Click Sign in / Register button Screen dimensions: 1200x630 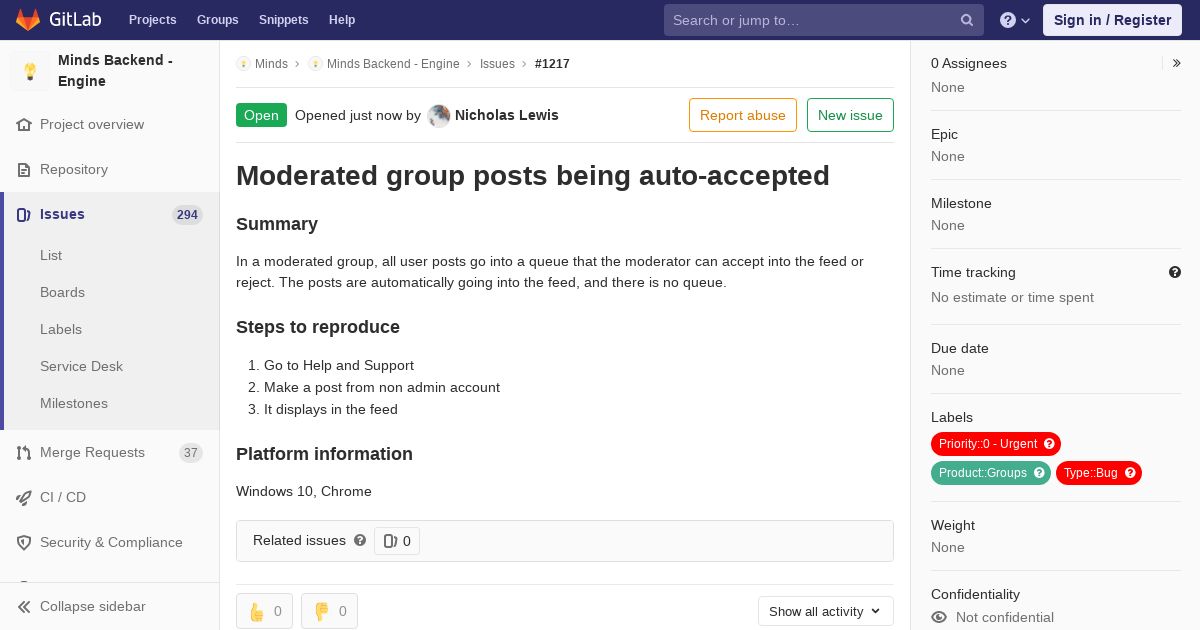[x=1112, y=20]
